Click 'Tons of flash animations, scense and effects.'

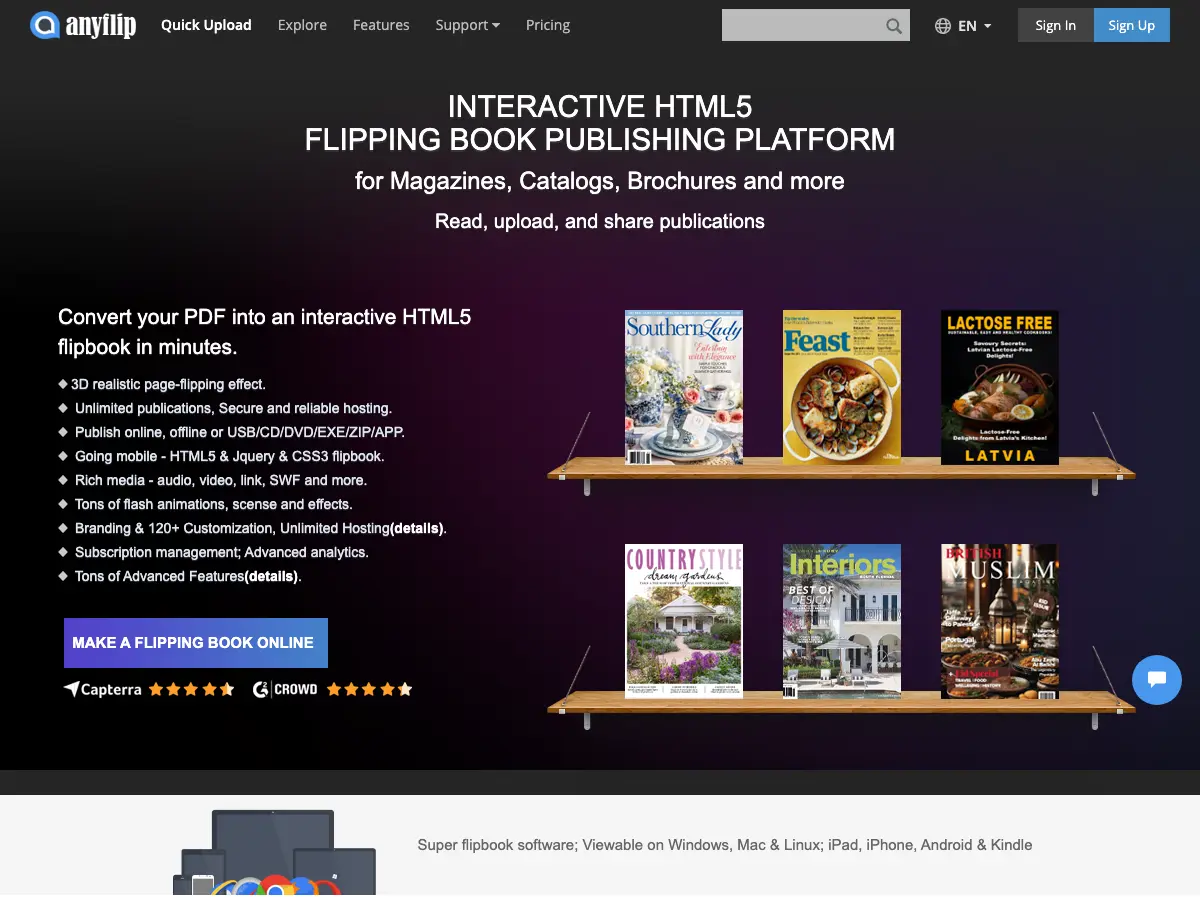click(x=214, y=504)
